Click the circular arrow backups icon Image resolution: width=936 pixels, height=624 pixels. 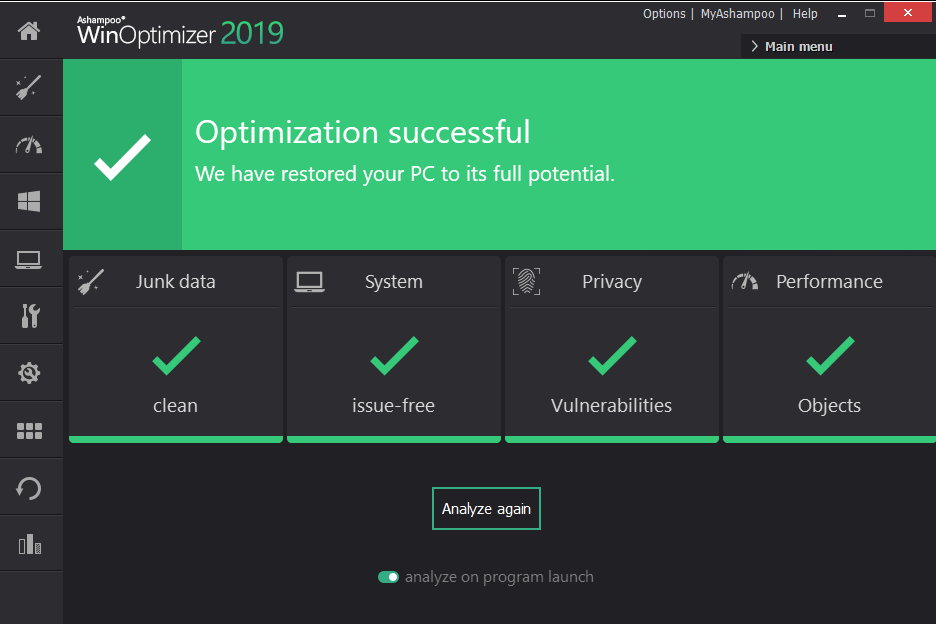pyautogui.click(x=29, y=488)
